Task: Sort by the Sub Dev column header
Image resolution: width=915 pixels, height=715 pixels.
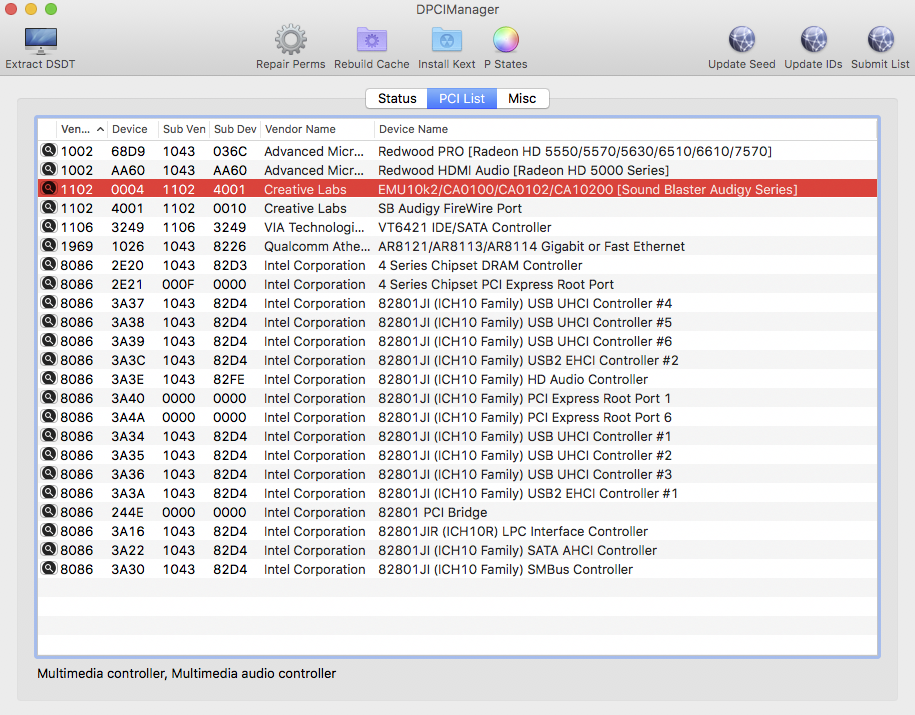Action: point(235,129)
